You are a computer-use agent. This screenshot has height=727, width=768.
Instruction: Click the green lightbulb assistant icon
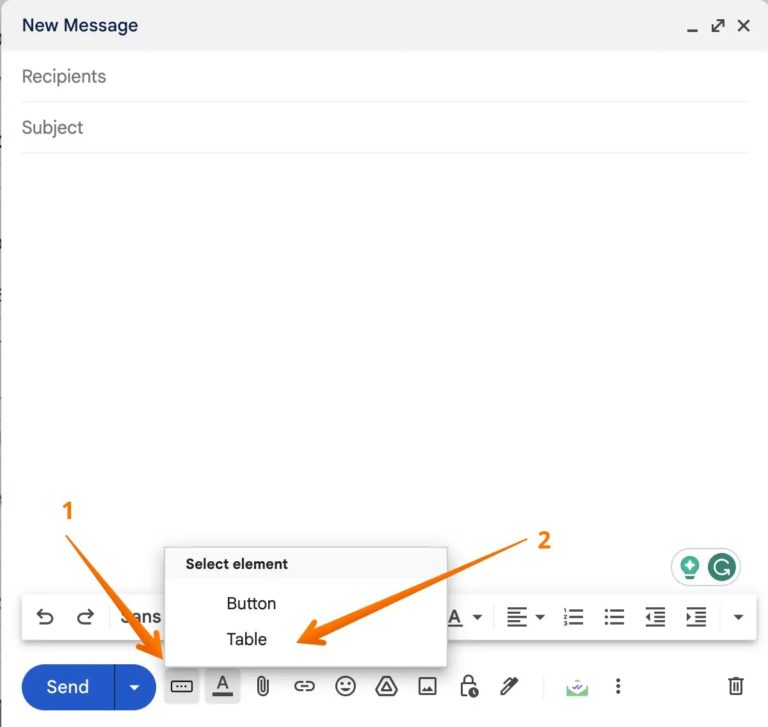tap(690, 567)
